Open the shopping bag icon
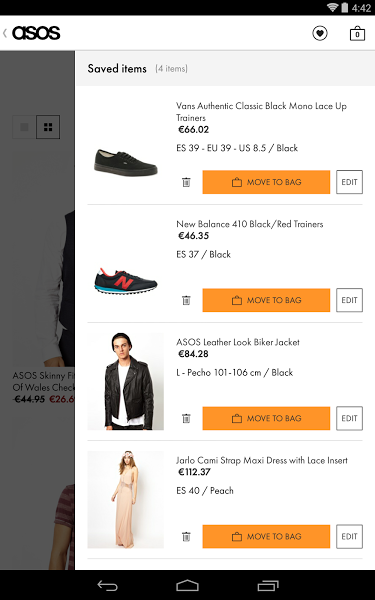The height and width of the screenshot is (600, 375). [x=357, y=33]
